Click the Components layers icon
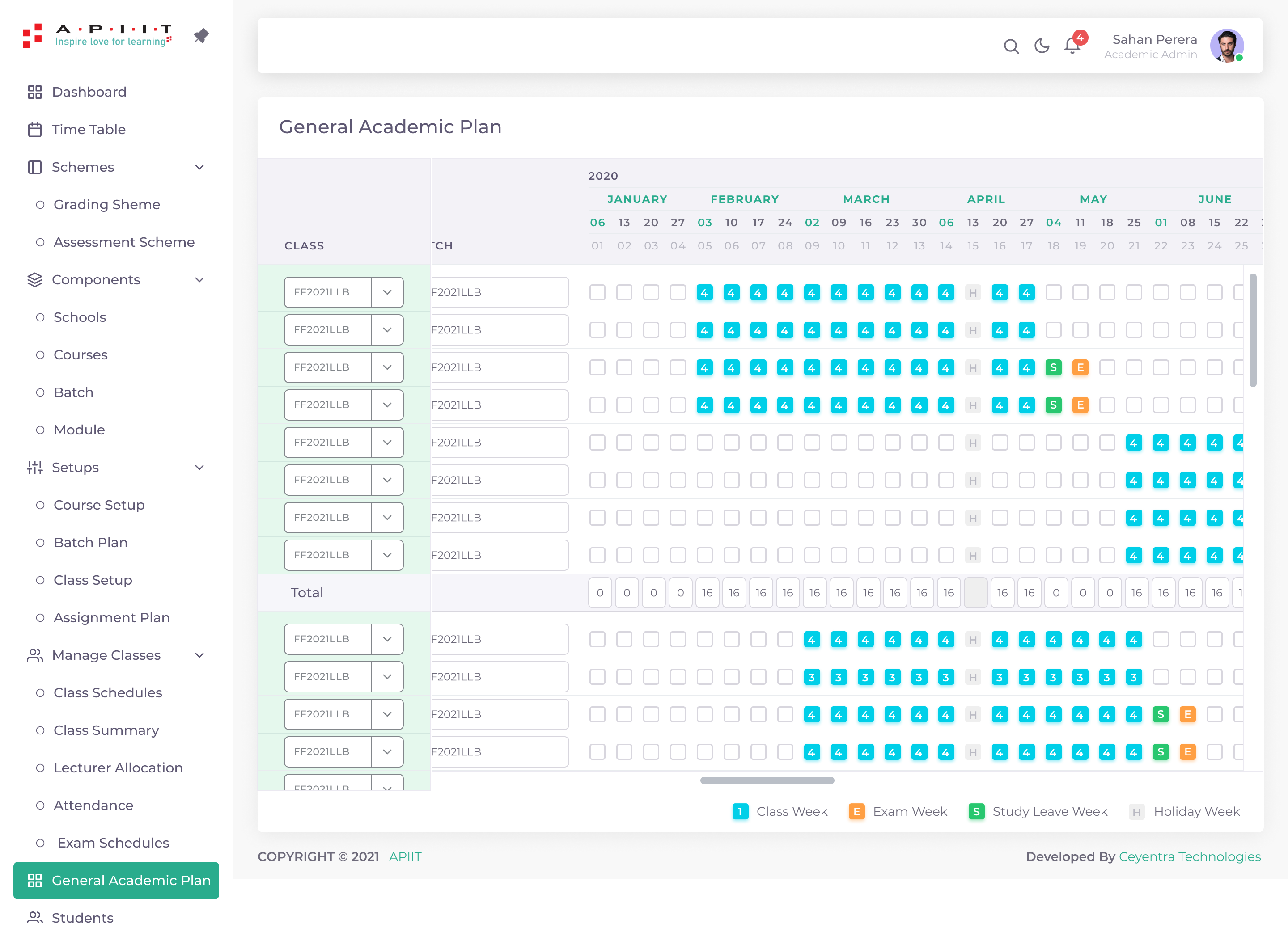 coord(34,280)
